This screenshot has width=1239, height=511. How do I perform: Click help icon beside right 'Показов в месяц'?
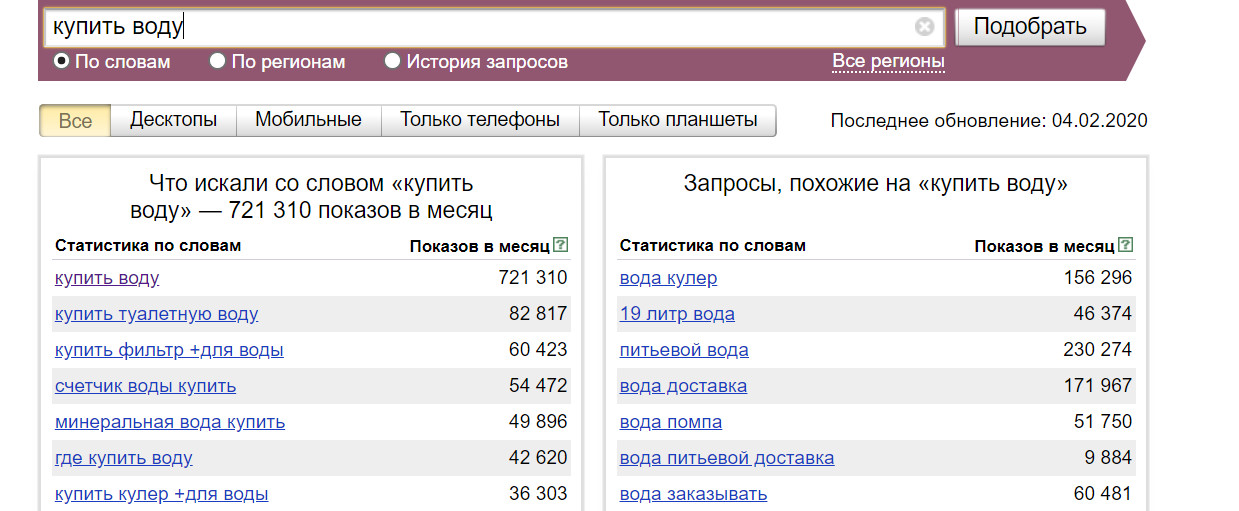1126,245
